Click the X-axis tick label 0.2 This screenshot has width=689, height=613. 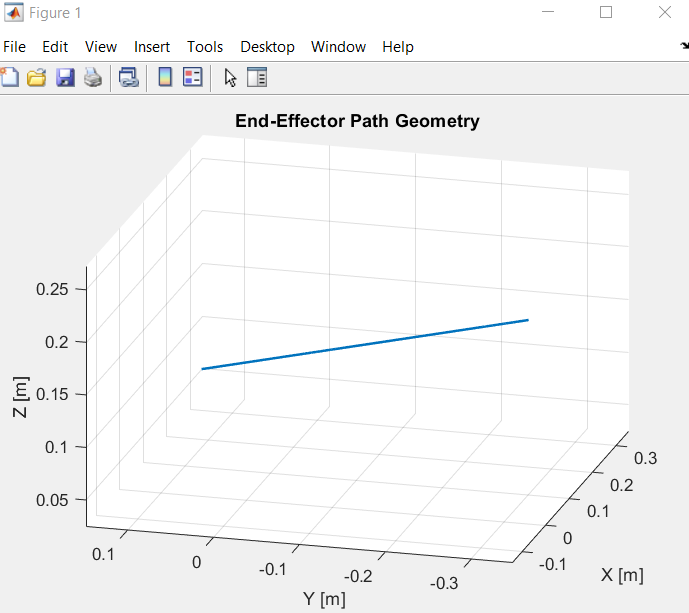tap(622, 486)
